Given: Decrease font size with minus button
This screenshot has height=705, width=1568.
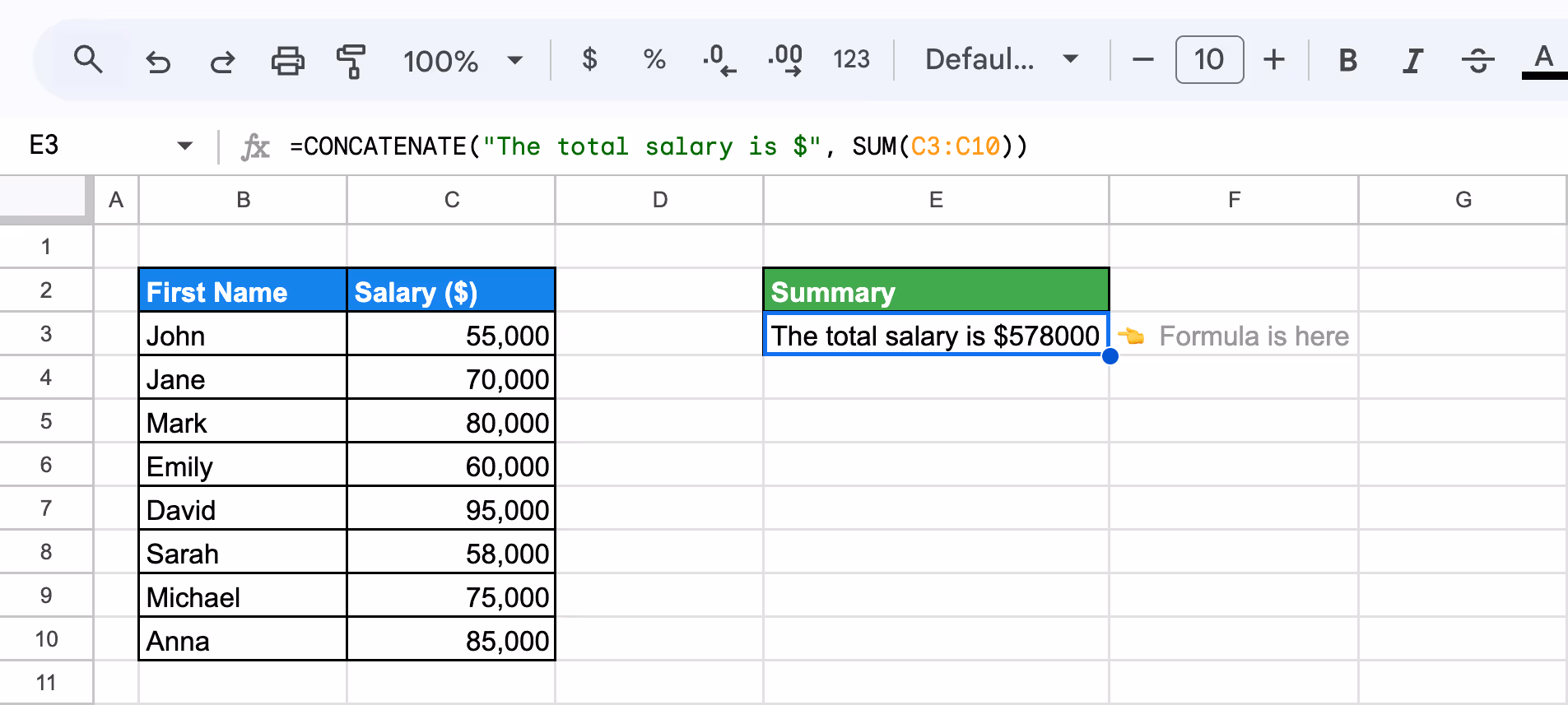Looking at the screenshot, I should tap(1143, 59).
